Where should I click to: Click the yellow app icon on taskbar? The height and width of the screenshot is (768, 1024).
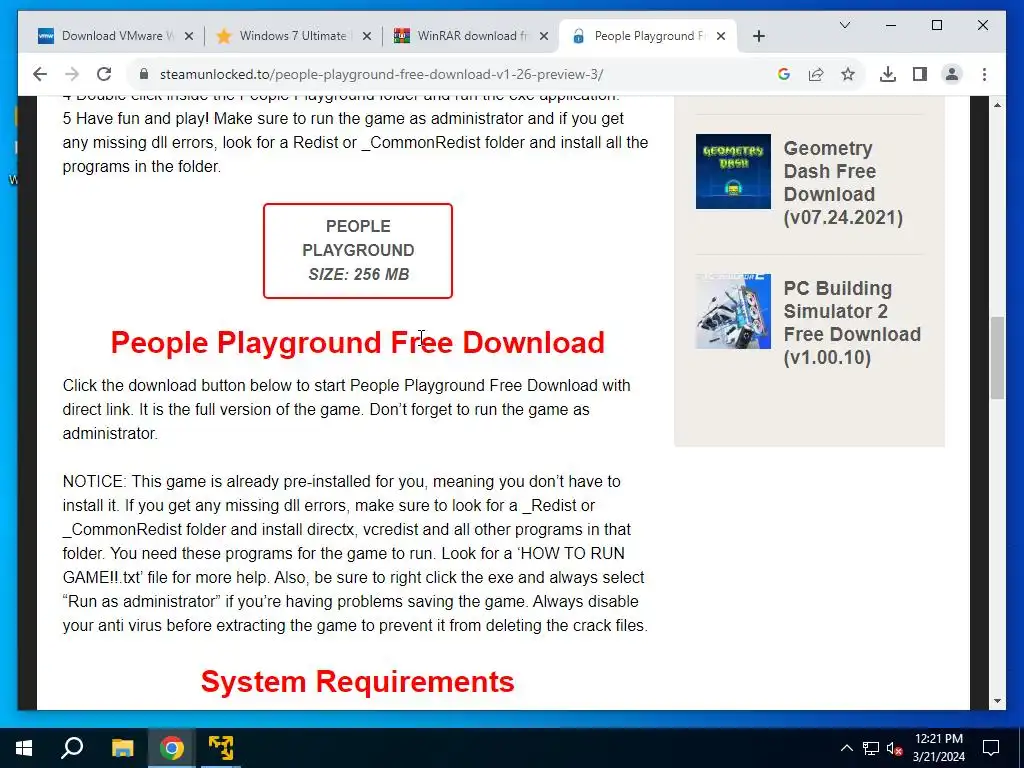point(221,748)
